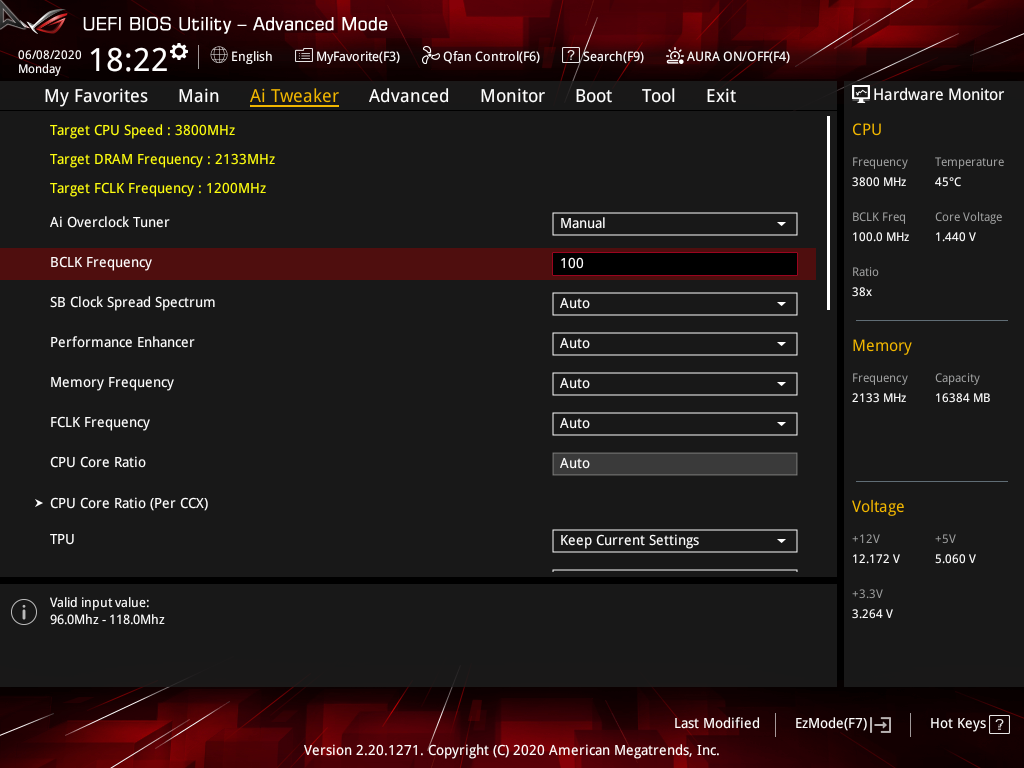
Task: Click the TPU setting label
Action: click(62, 539)
